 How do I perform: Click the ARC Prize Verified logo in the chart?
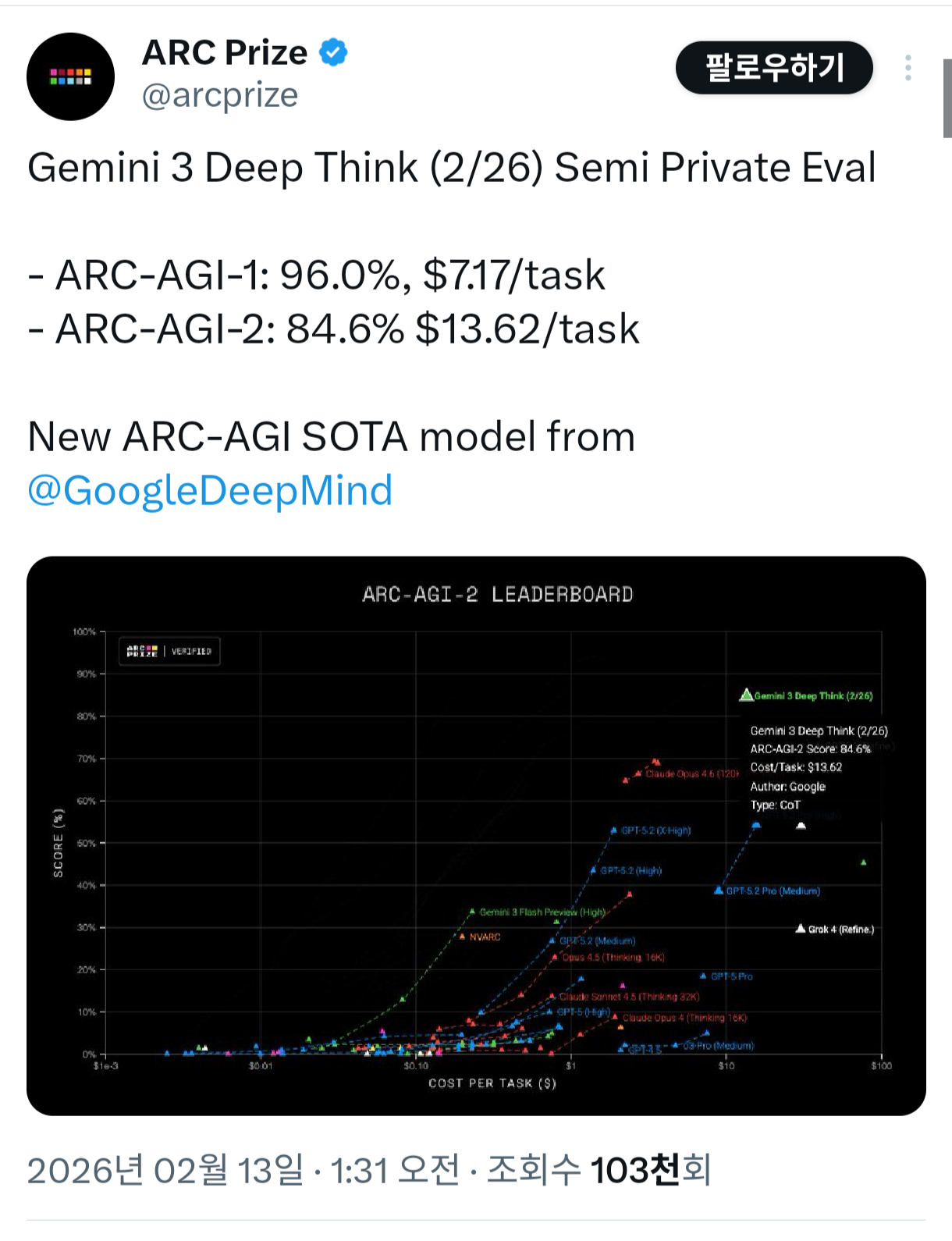point(169,651)
